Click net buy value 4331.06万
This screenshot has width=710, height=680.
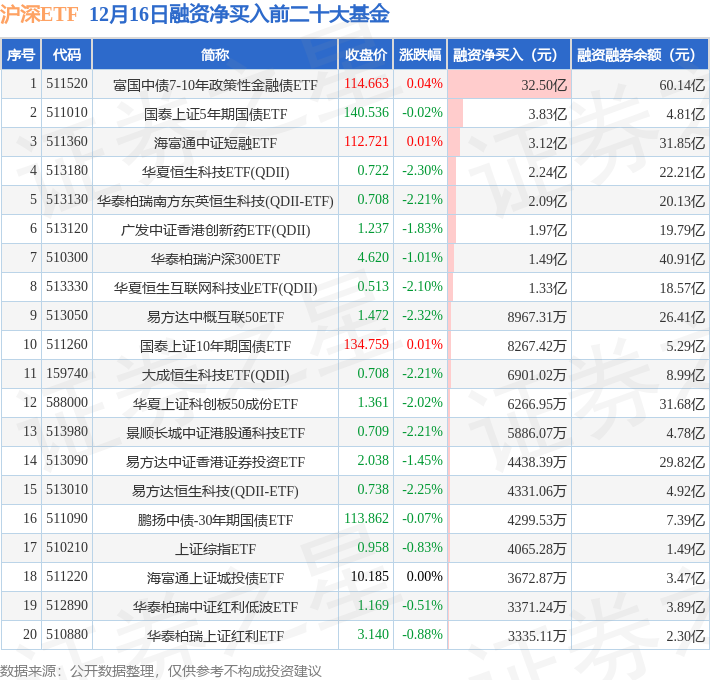pyautogui.click(x=537, y=491)
